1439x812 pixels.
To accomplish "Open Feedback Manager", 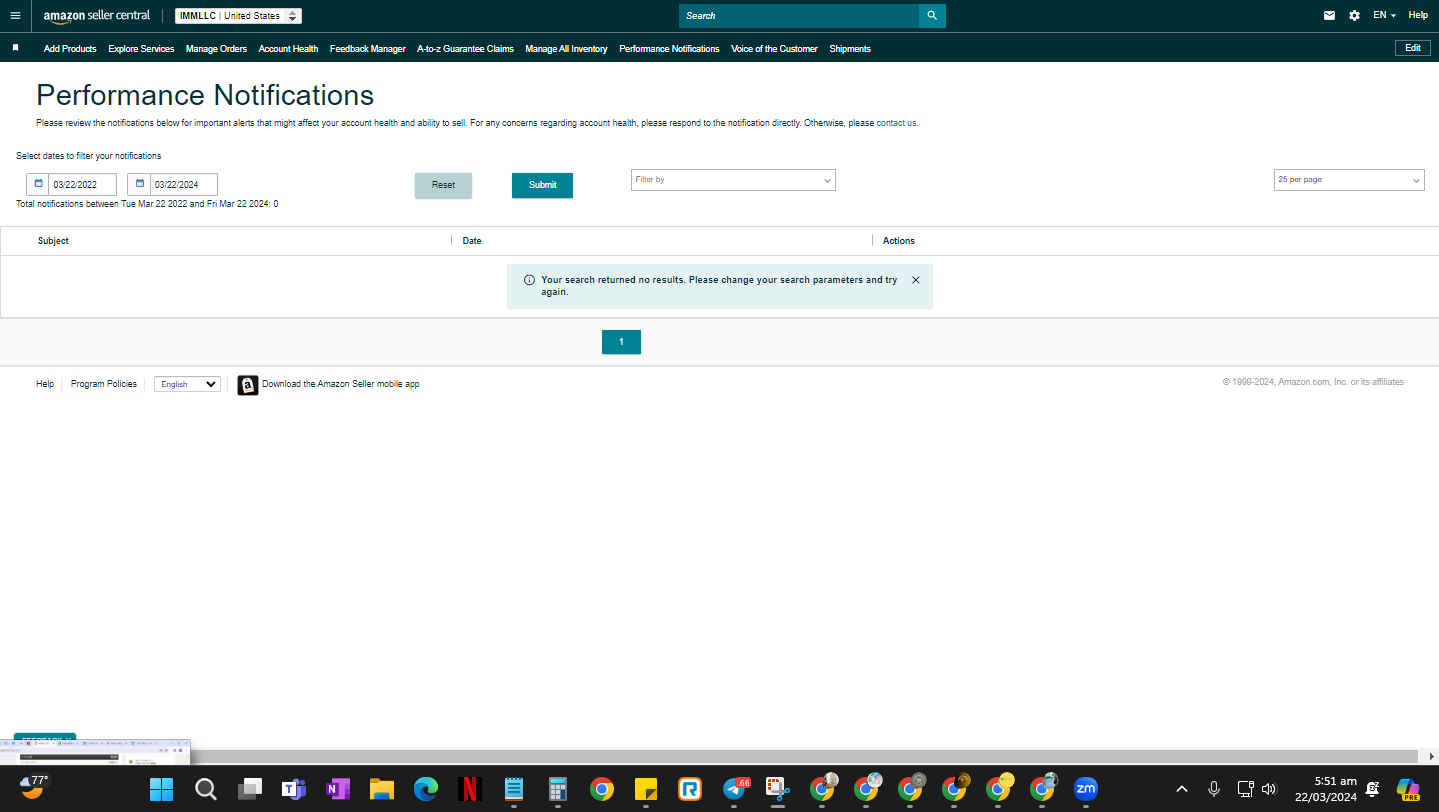I will 368,49.
